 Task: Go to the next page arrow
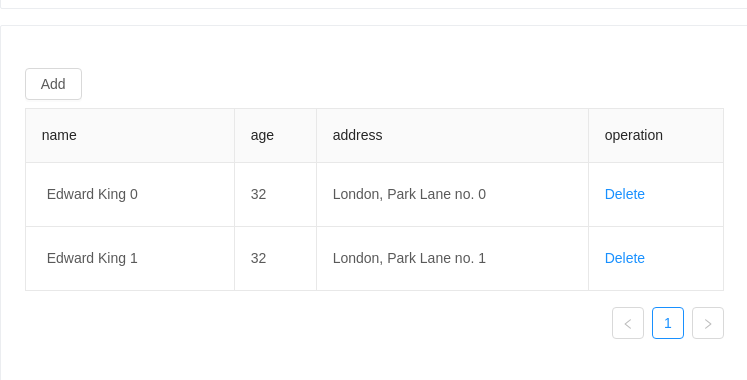708,323
